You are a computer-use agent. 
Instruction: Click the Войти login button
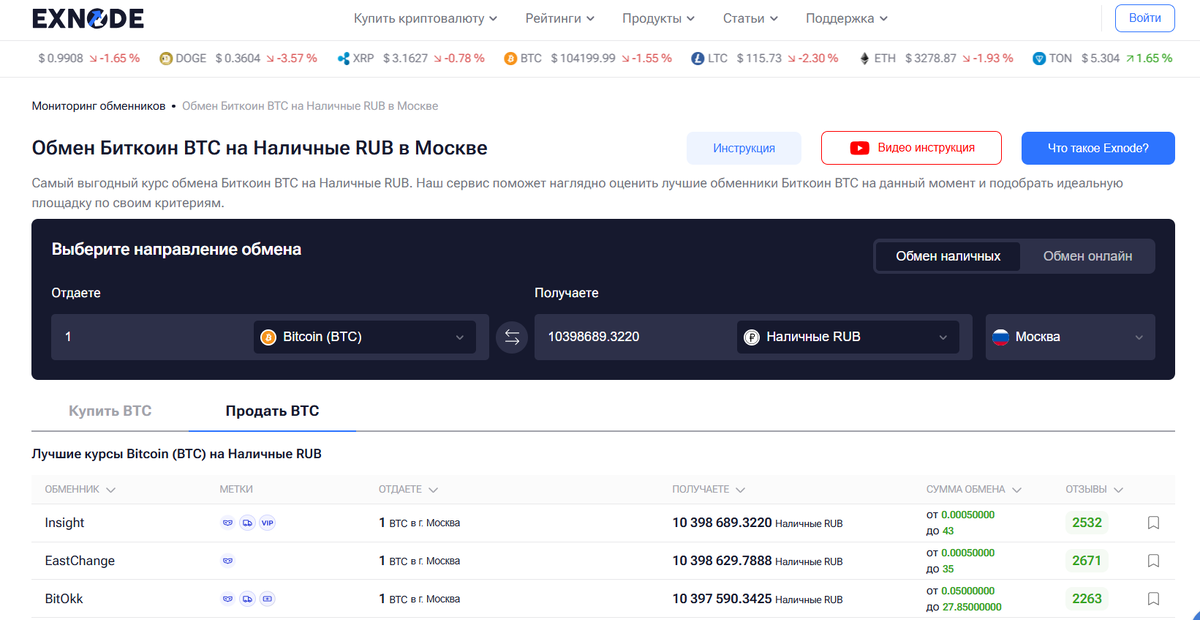1145,18
